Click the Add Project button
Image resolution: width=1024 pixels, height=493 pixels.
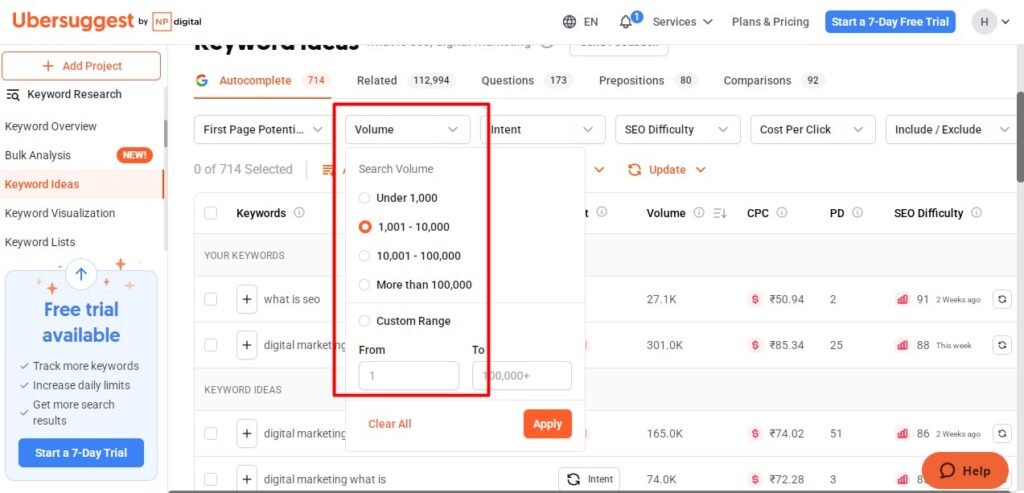coord(81,66)
